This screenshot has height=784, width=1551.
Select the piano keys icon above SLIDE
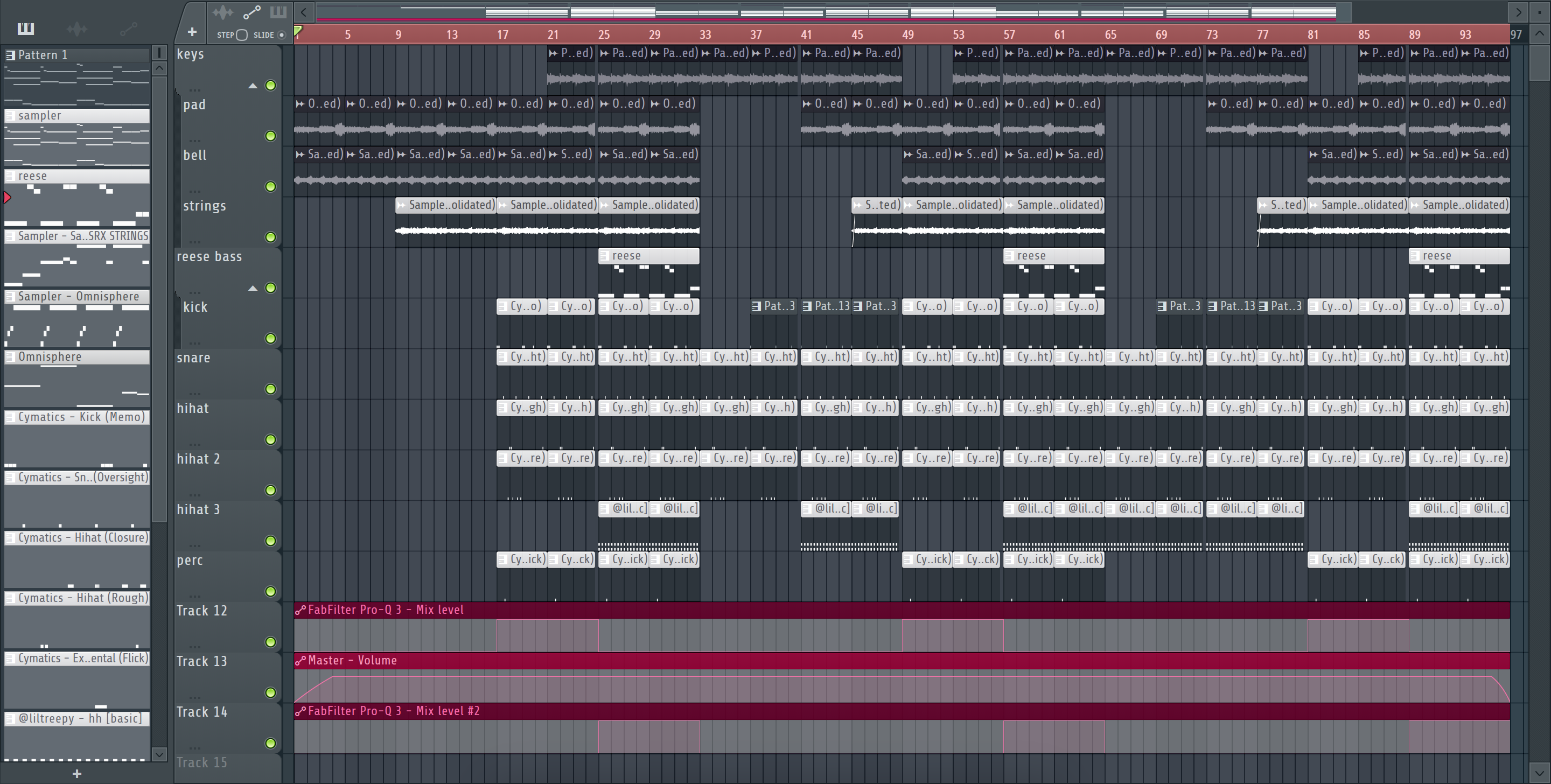coord(278,12)
